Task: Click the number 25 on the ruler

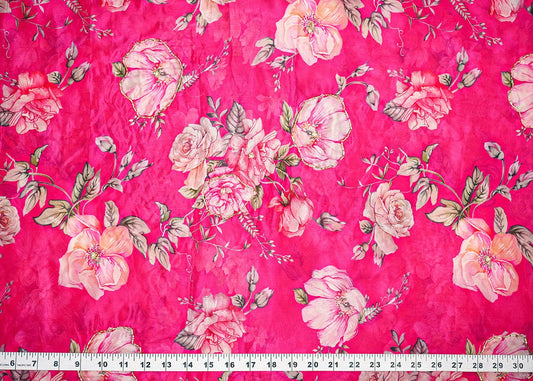Action: pos(416,365)
